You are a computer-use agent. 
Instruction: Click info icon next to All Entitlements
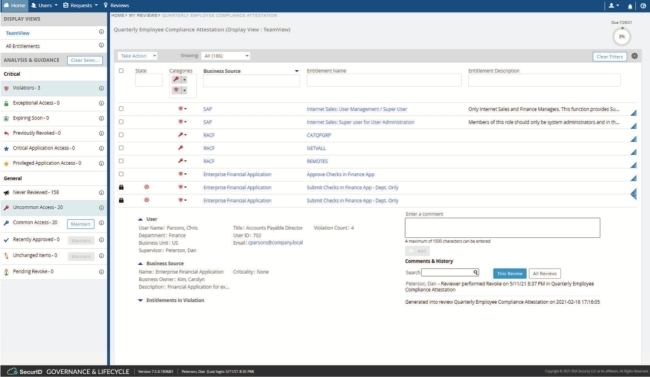click(x=101, y=45)
